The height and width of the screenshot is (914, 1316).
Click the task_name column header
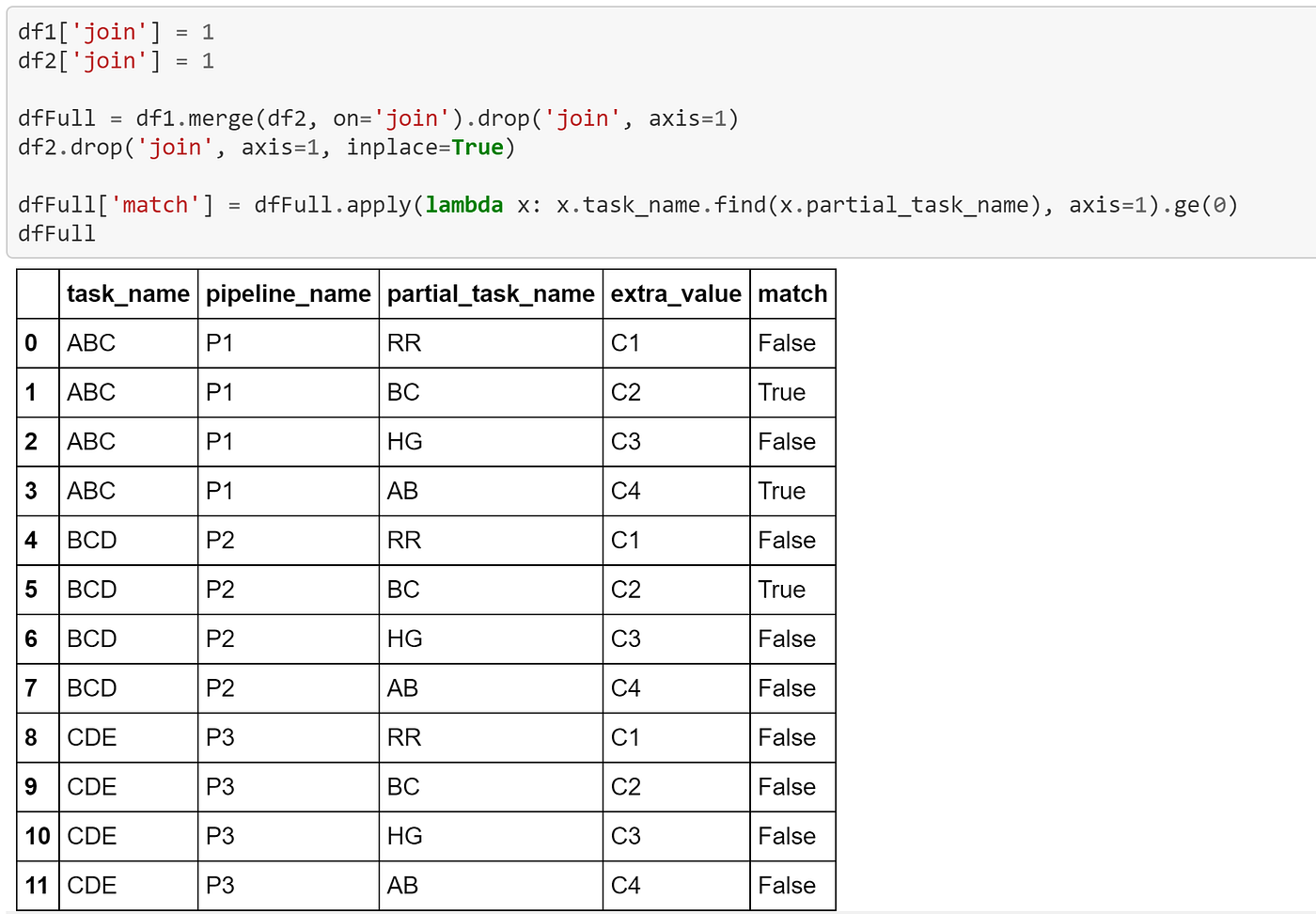(129, 293)
